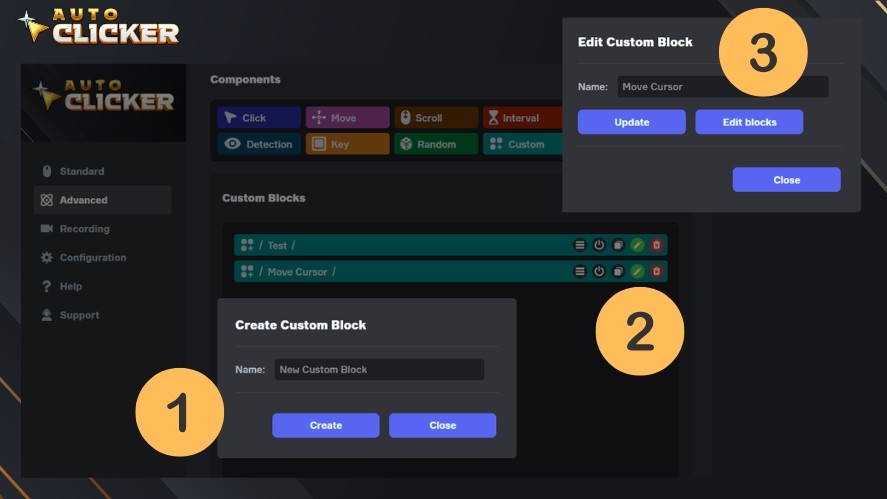Click the Name field in Edit Custom Block
This screenshot has height=499, width=887.
(723, 87)
